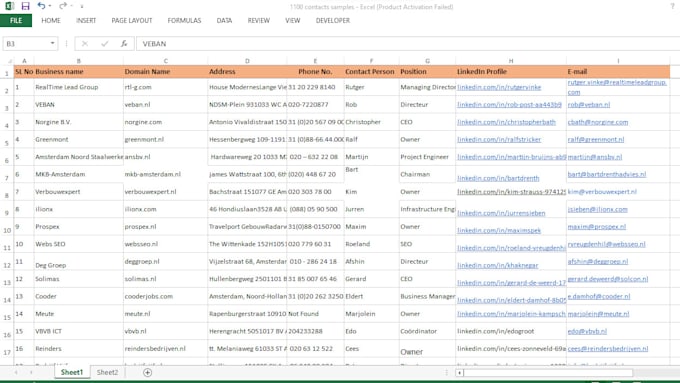Redo the last undone action
Image resolution: width=680 pixels, height=383 pixels.
click(63, 6)
